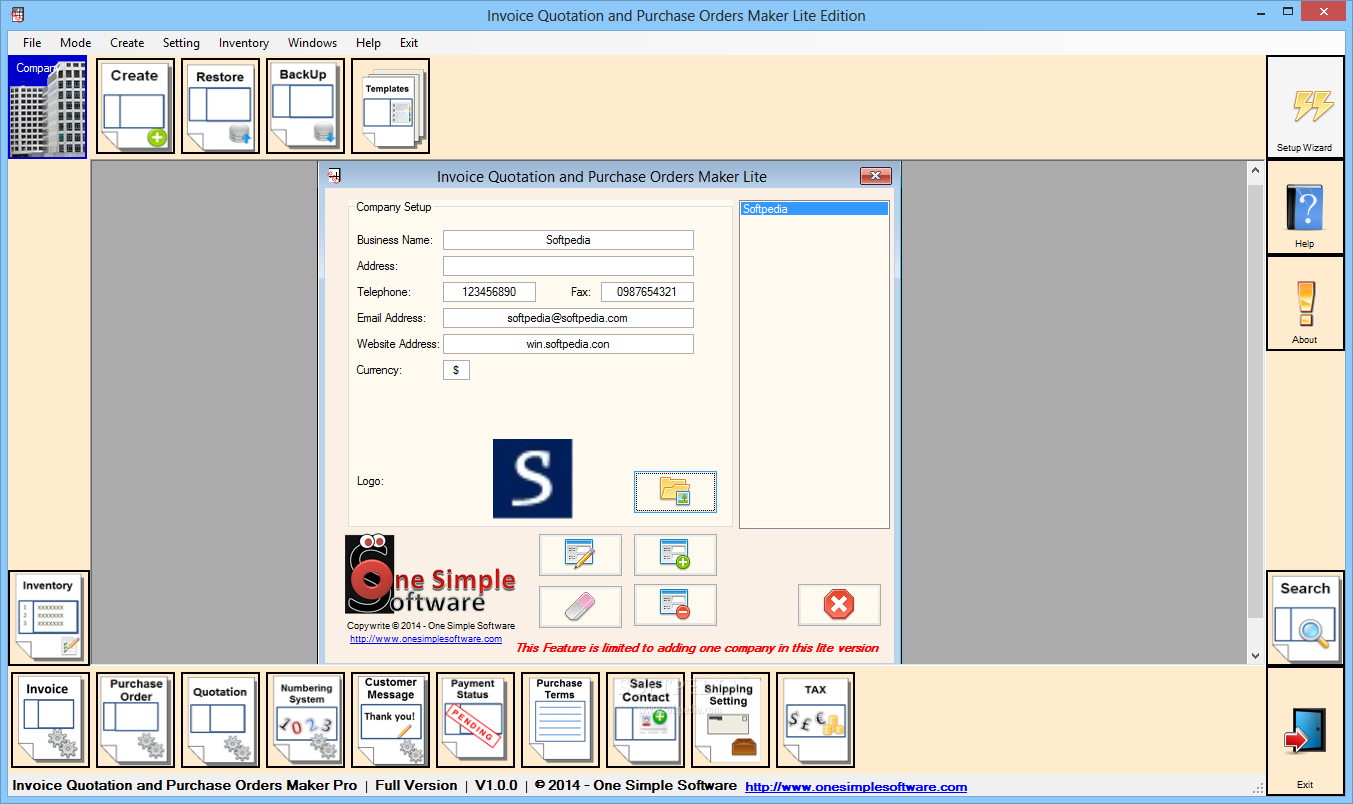Screen dimensions: 1353x804
Task: Open the Search icon in the sidebar
Action: pyautogui.click(x=1305, y=618)
